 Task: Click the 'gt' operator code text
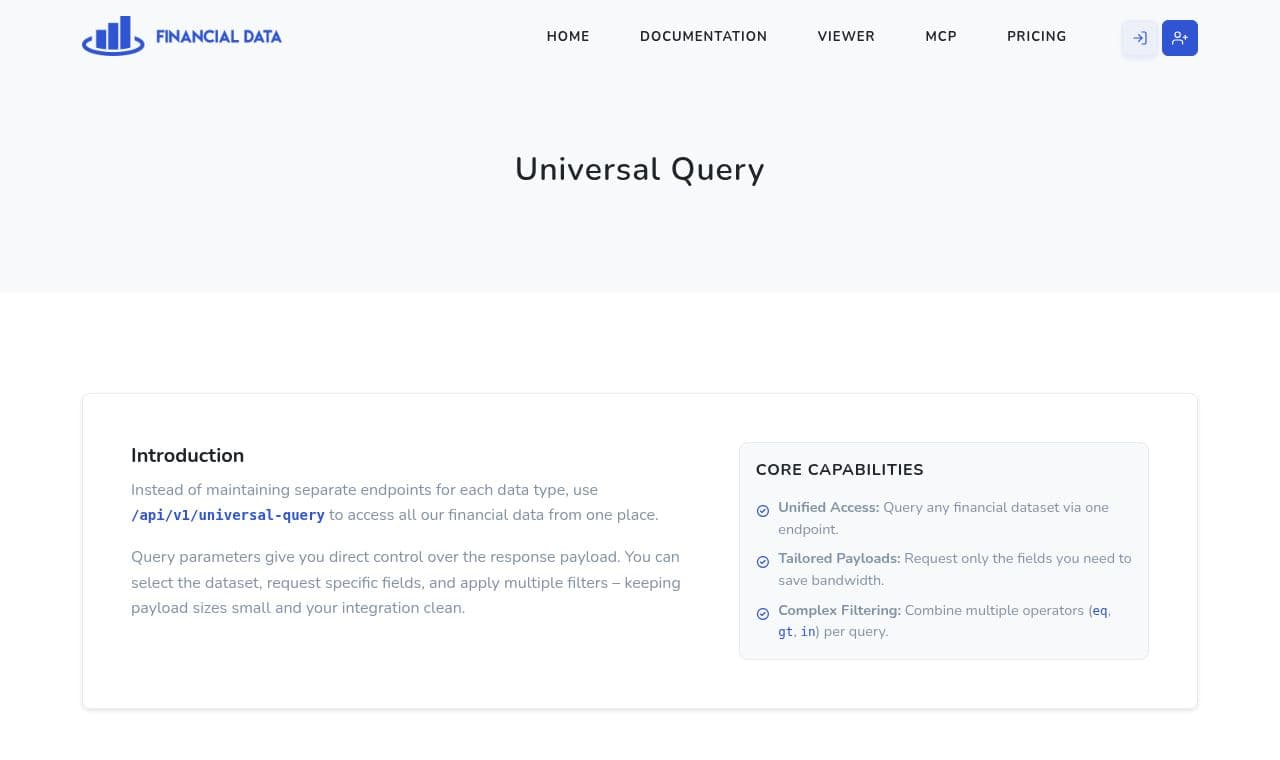click(786, 632)
